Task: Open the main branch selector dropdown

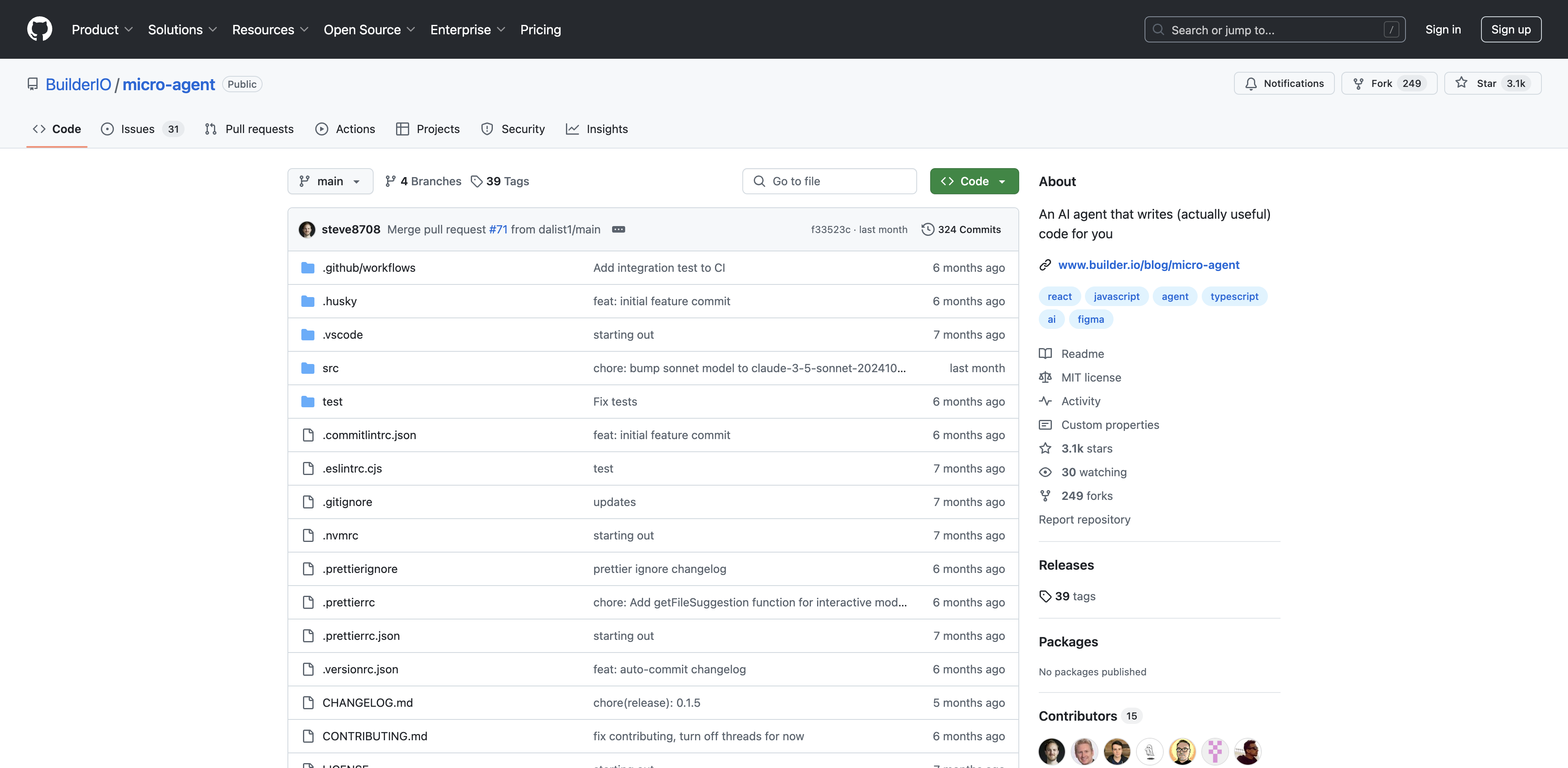Action: click(x=330, y=181)
